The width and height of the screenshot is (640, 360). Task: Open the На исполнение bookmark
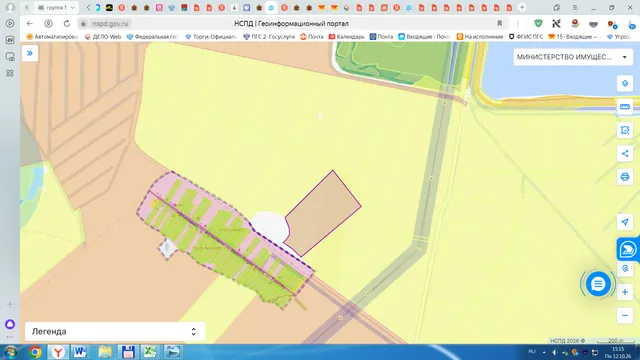(480, 37)
